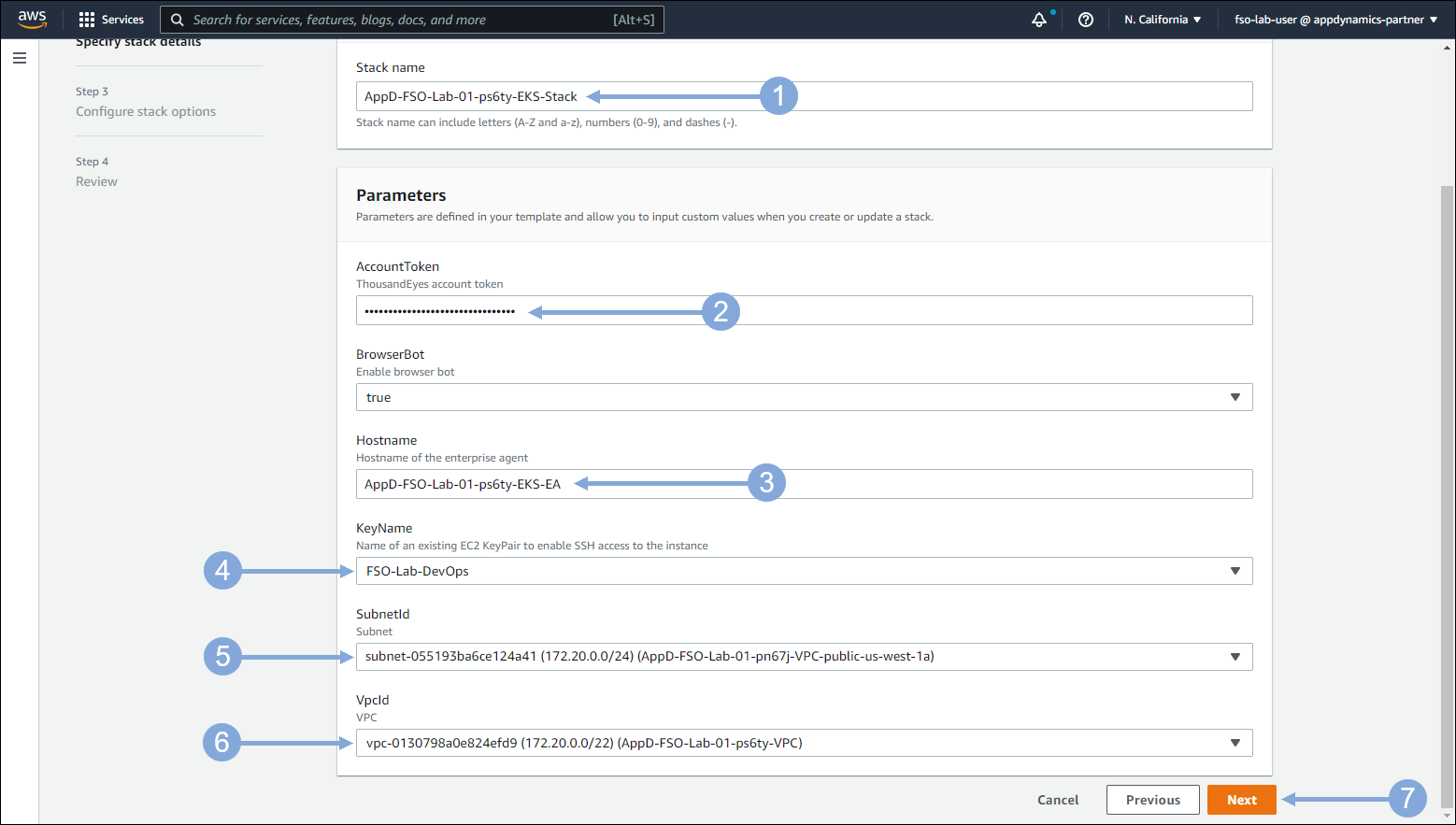Expand the BrowserBot true dropdown
The width and height of the screenshot is (1456, 825).
[804, 397]
